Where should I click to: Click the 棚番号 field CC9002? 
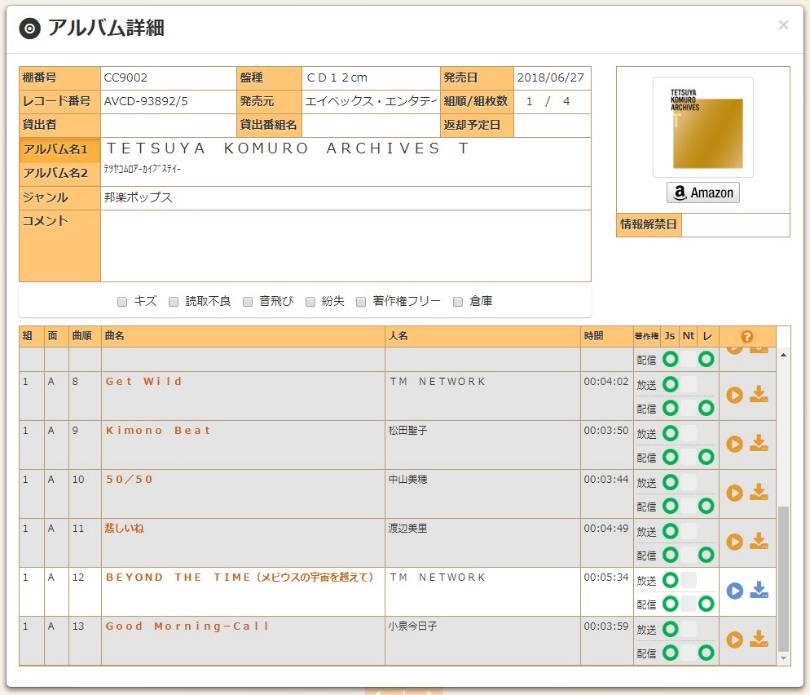click(168, 78)
